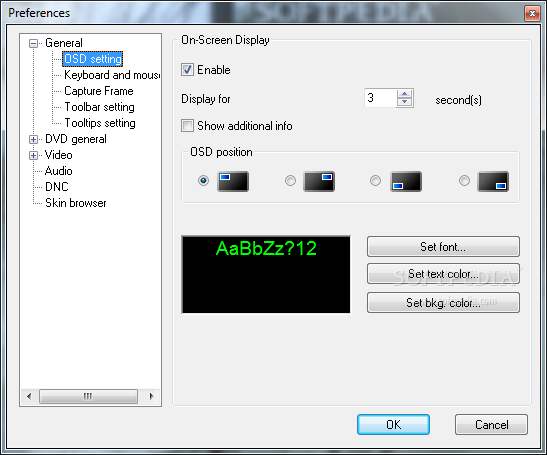This screenshot has height=455, width=547.
Task: Click the OSD font preview box
Action: (266, 274)
